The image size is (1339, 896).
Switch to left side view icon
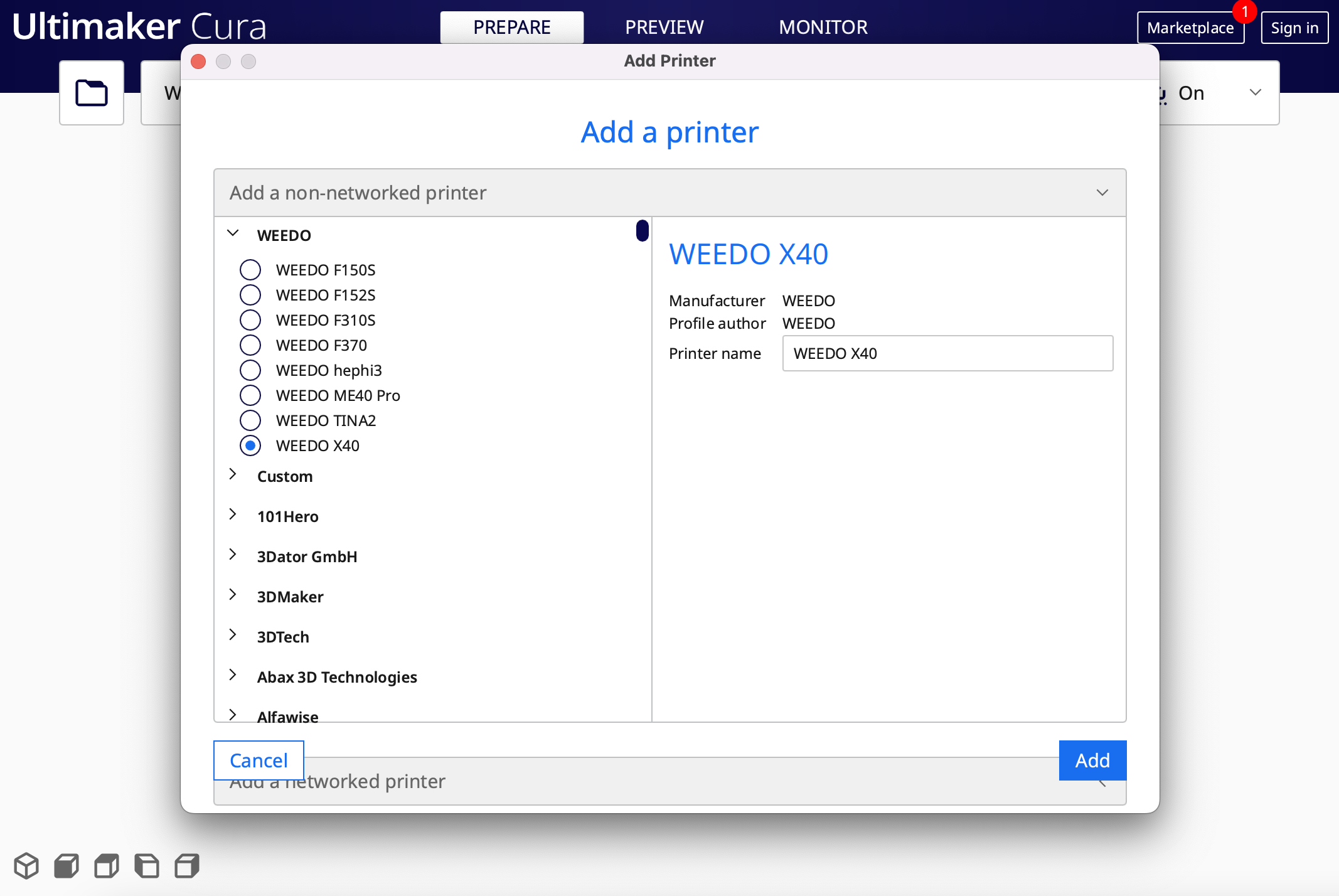(x=147, y=866)
